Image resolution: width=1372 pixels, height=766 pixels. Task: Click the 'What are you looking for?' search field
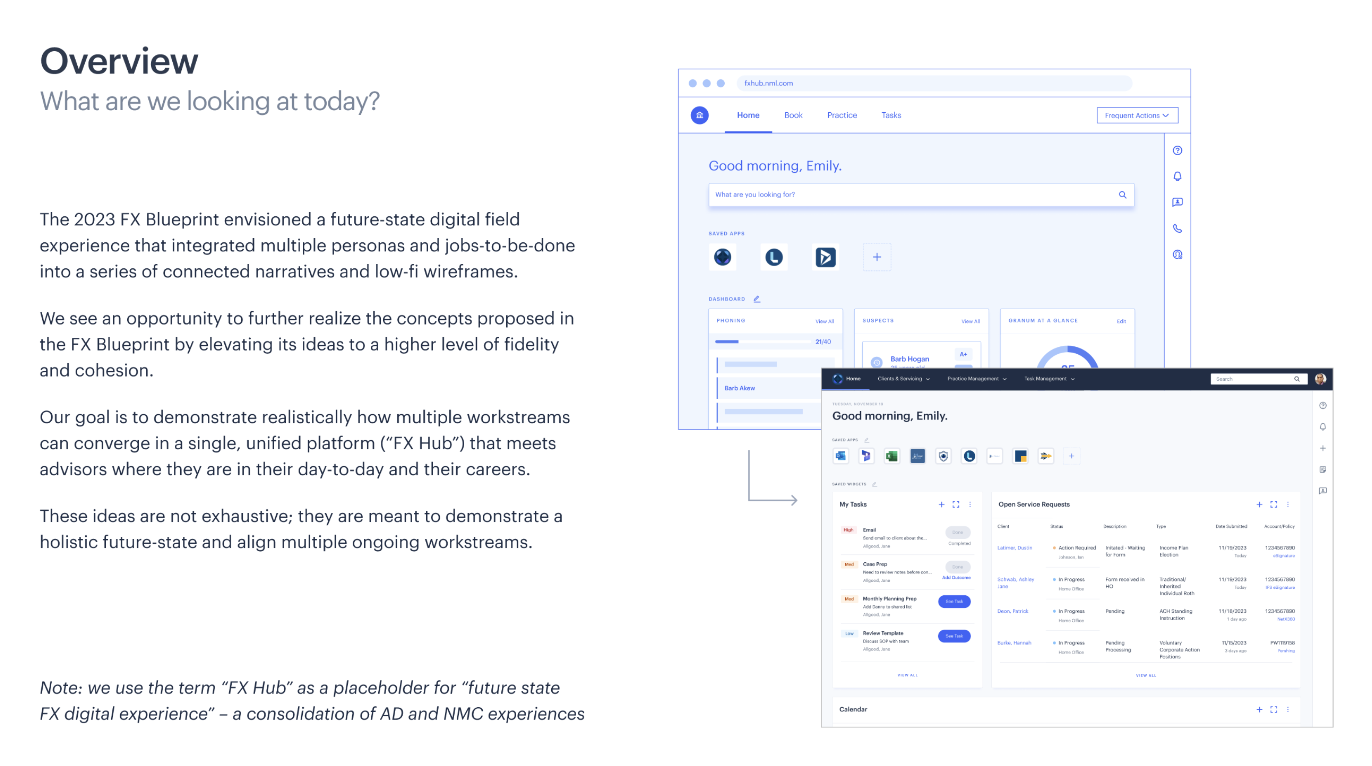[921, 195]
